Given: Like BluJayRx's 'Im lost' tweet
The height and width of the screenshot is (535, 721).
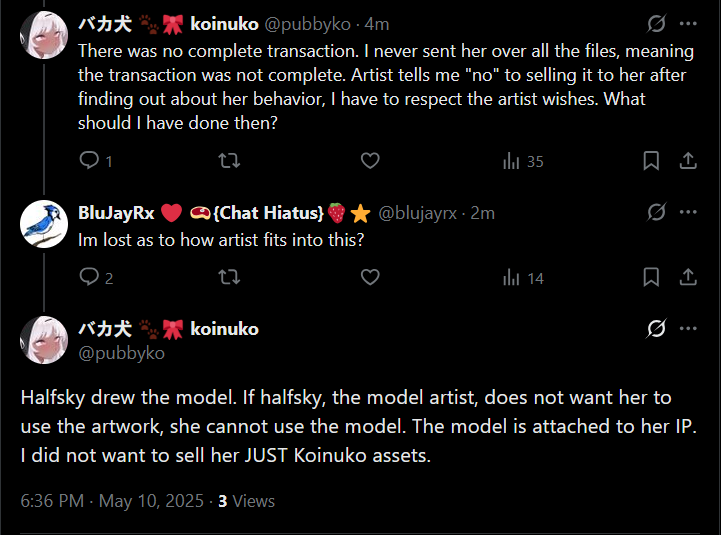Looking at the screenshot, I should pyautogui.click(x=370, y=277).
